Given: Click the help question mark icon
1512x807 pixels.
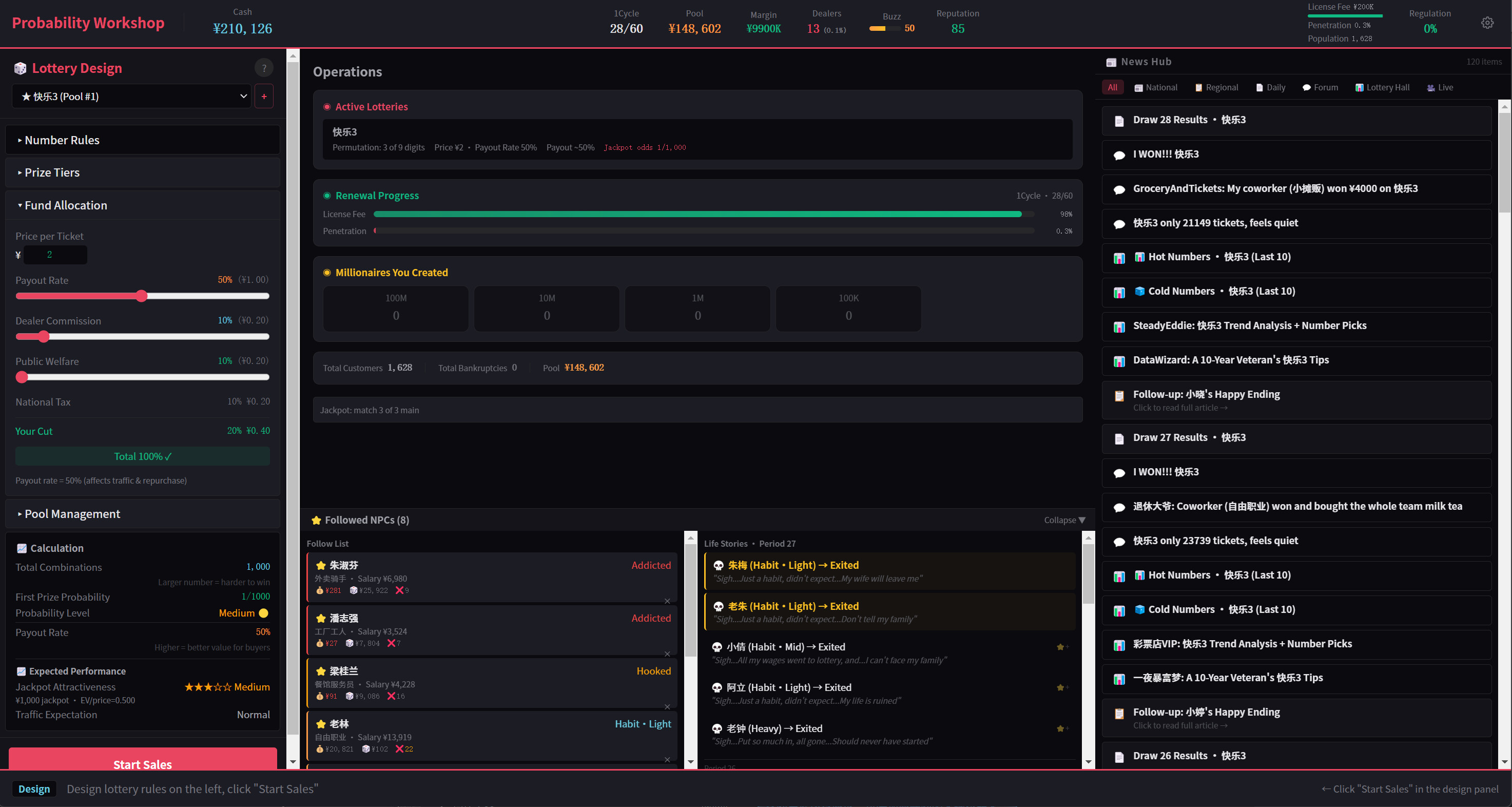Looking at the screenshot, I should coord(264,68).
